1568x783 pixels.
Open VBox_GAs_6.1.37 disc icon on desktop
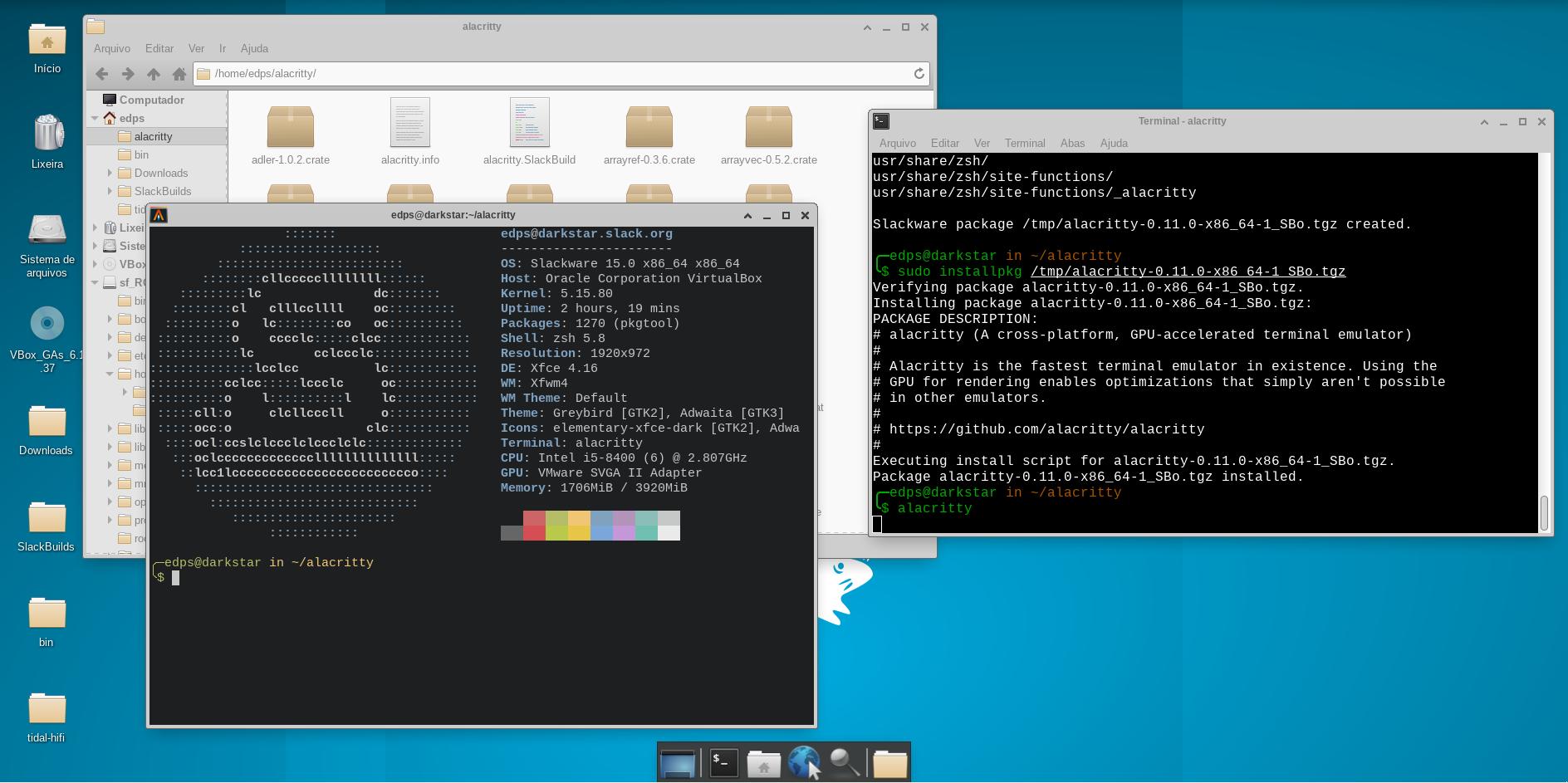[47, 340]
